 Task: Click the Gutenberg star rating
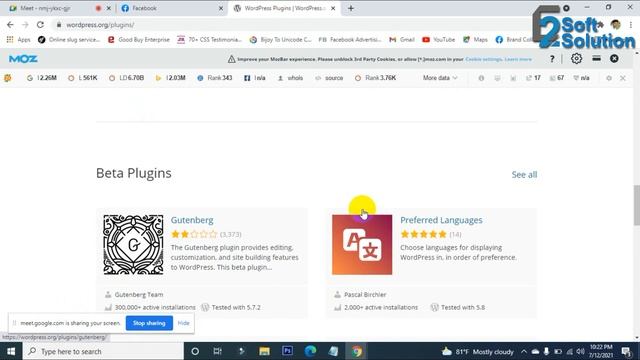point(194,234)
